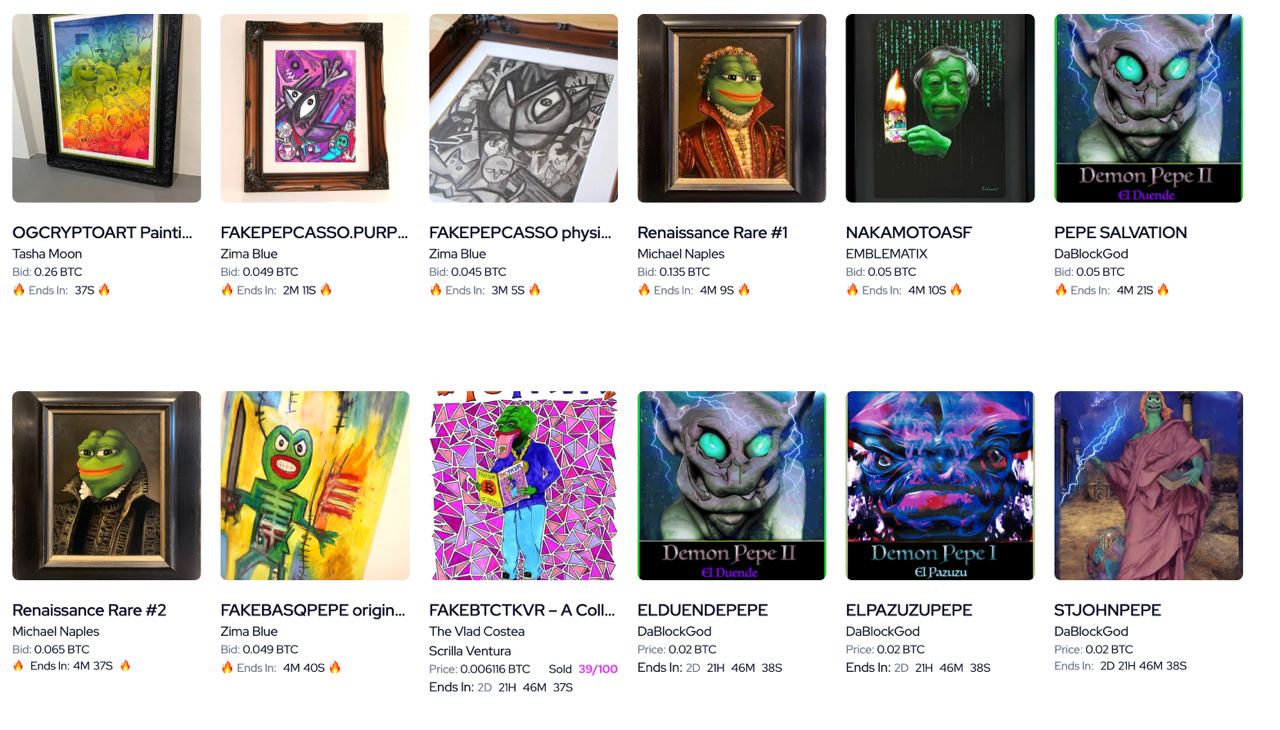Click the Michael Naples artist name under Renaissance Rare #1

(x=681, y=254)
